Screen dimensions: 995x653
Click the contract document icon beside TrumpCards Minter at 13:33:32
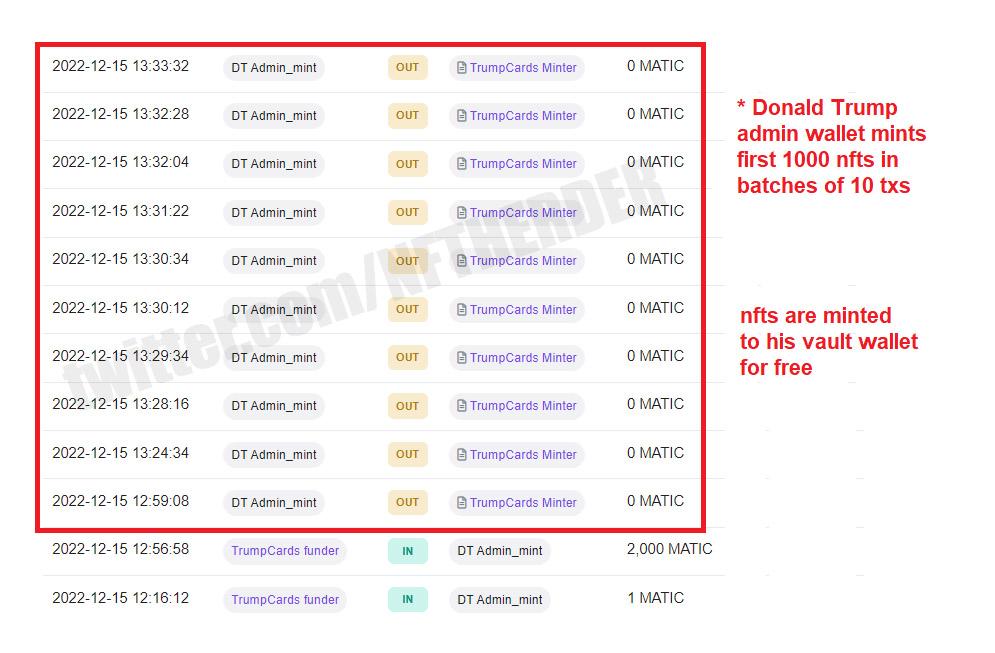[x=460, y=68]
